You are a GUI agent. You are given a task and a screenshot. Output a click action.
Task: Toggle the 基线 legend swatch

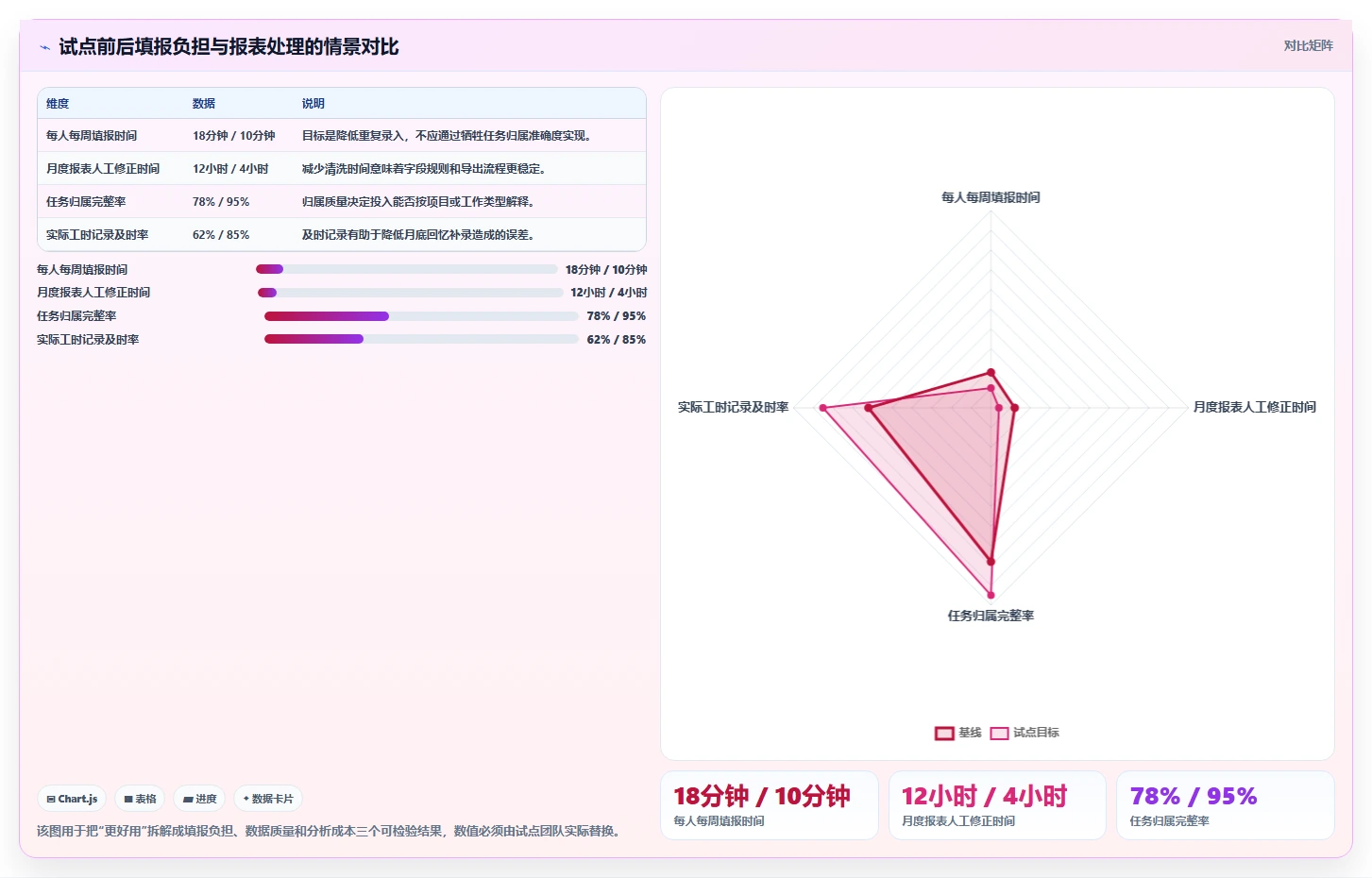tap(944, 734)
